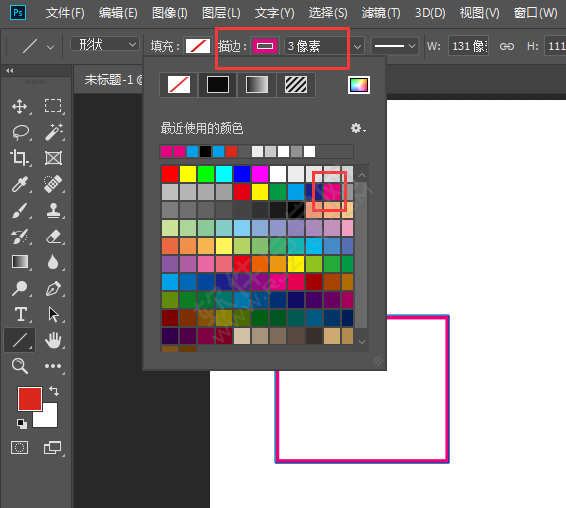This screenshot has height=508, width=566.
Task: Open the 形状 tool mode dropdown
Action: click(x=105, y=45)
